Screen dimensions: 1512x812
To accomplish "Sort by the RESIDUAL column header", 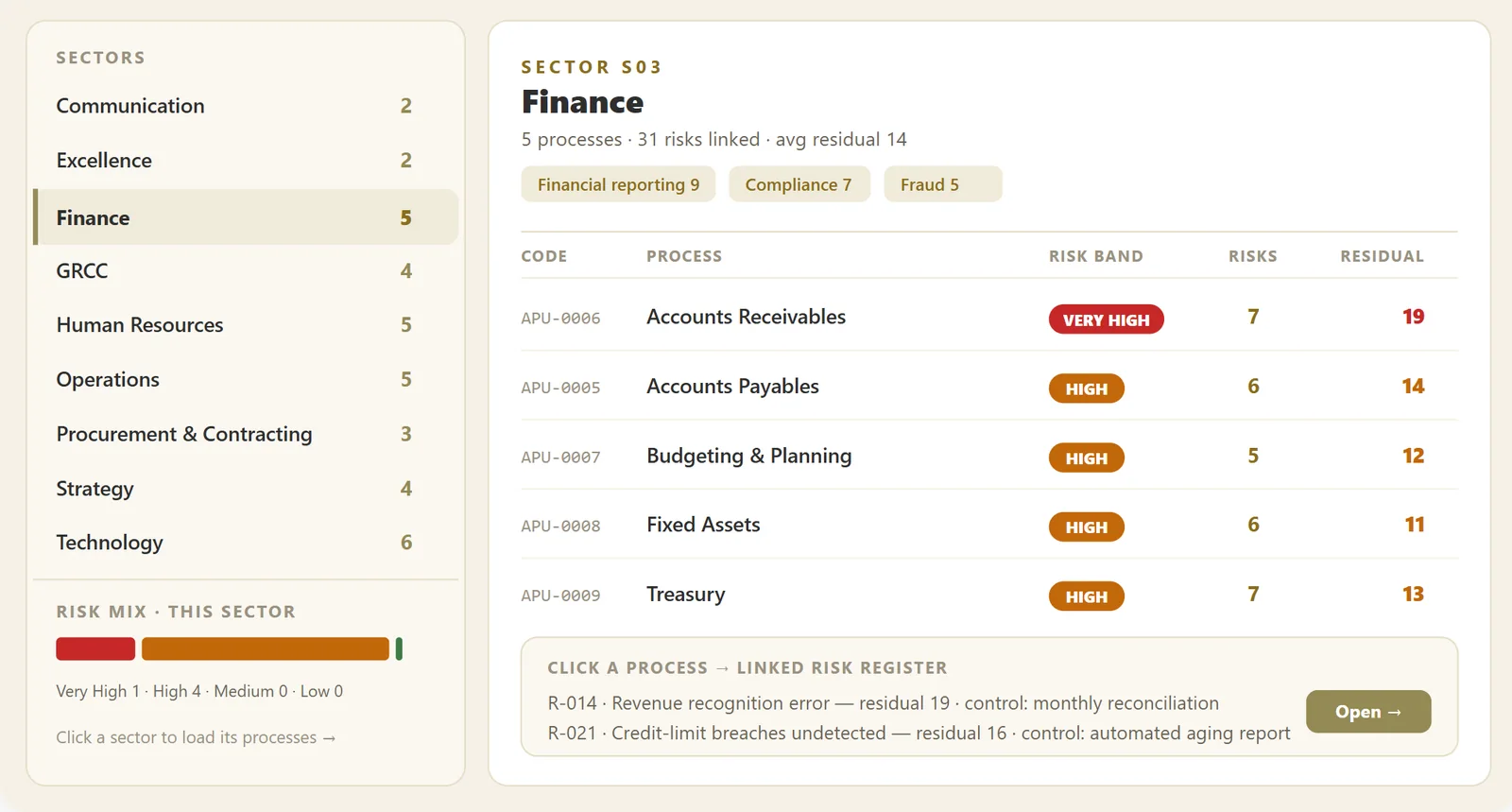I will 1382,256.
